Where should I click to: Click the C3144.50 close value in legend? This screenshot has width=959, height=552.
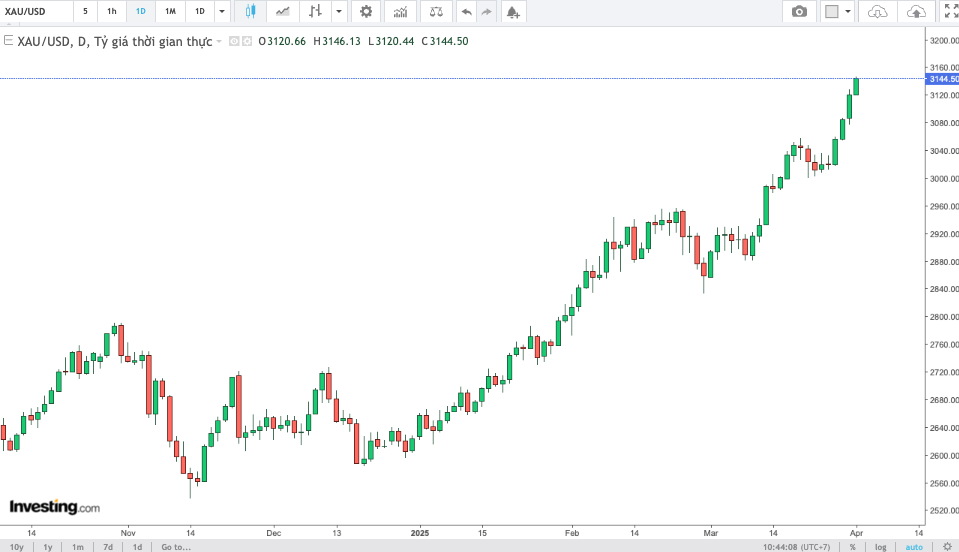pos(445,42)
